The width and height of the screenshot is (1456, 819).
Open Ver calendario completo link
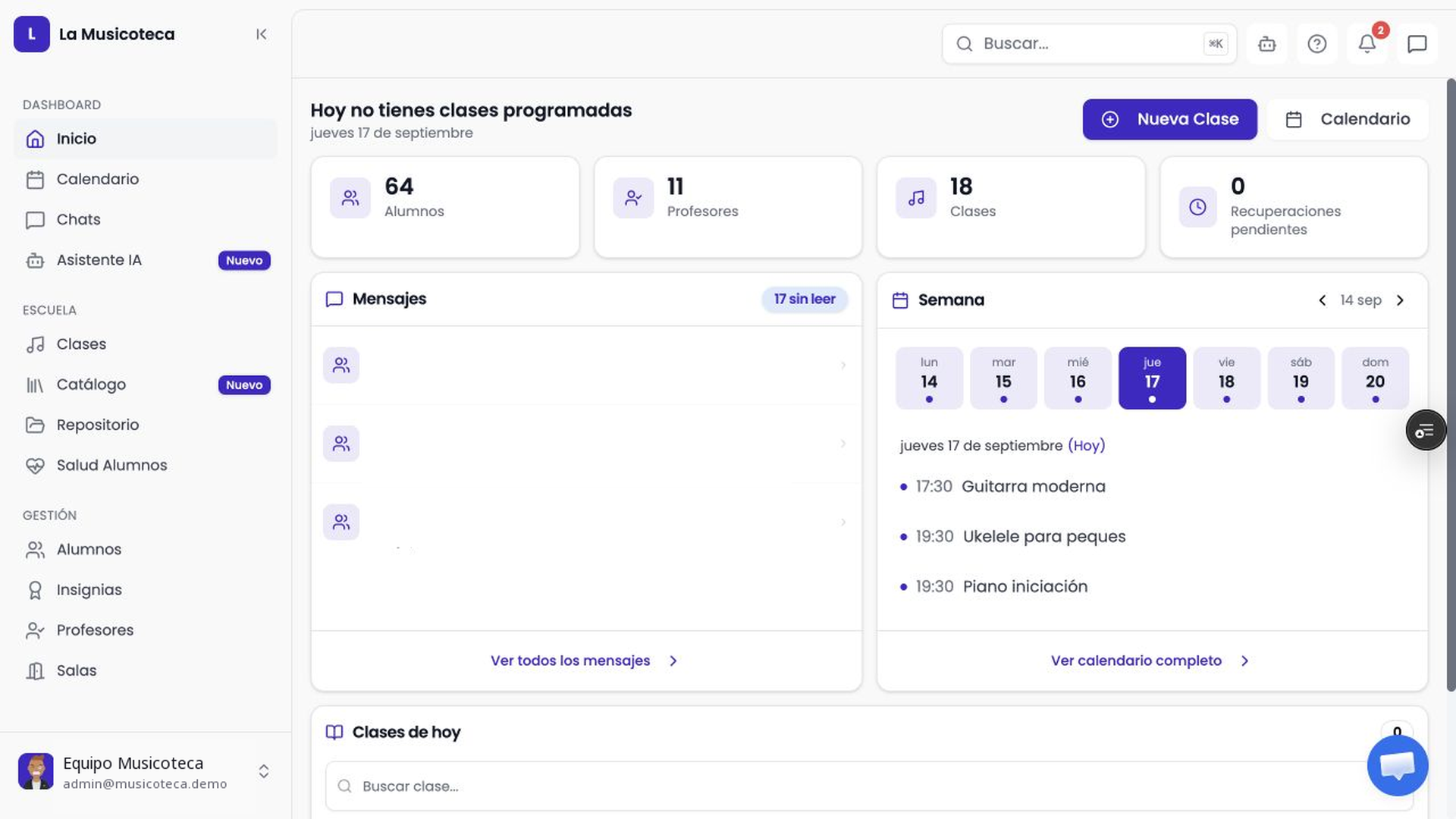click(x=1150, y=661)
